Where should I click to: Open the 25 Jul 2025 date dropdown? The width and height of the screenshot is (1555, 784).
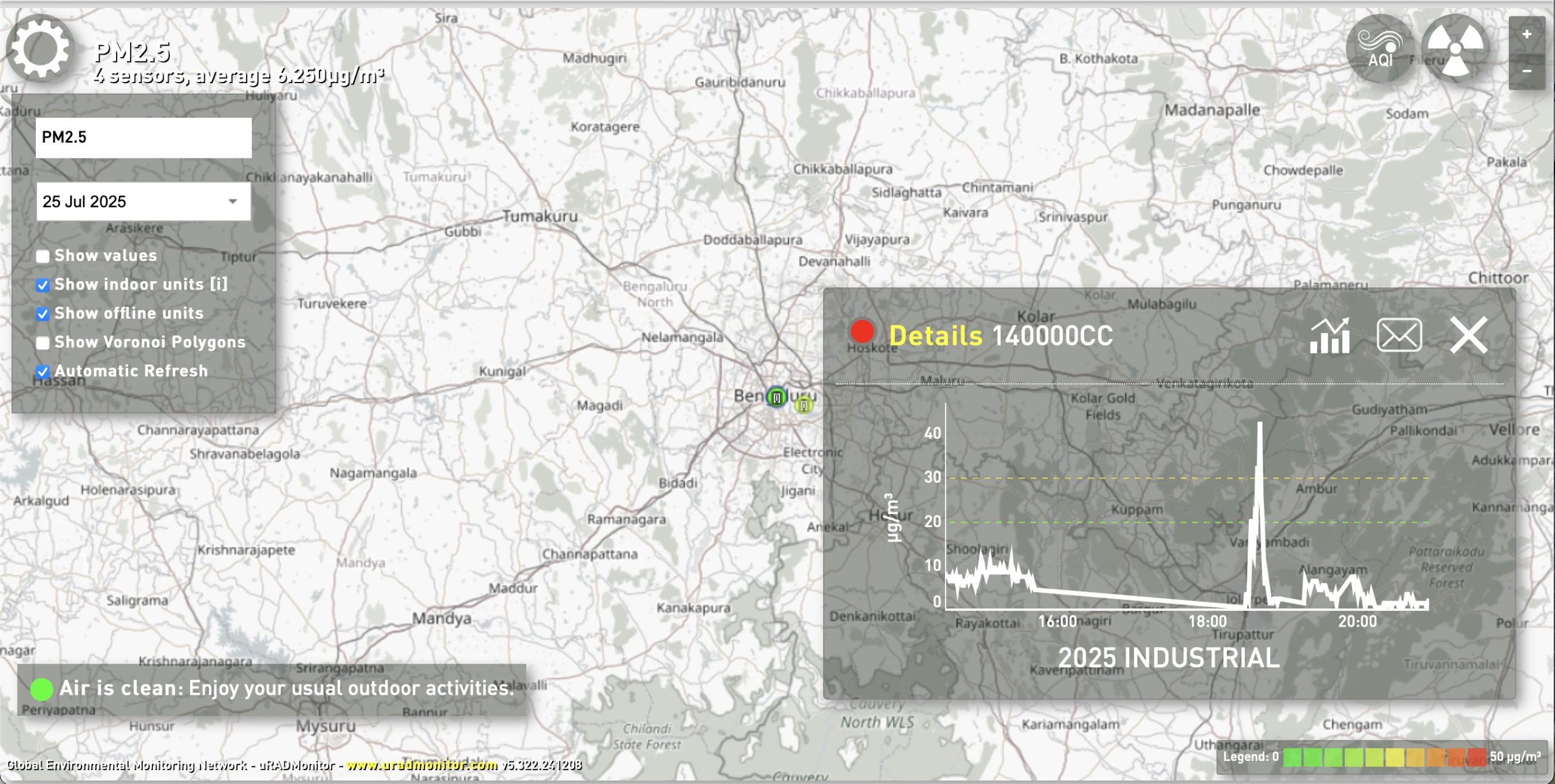click(x=143, y=202)
